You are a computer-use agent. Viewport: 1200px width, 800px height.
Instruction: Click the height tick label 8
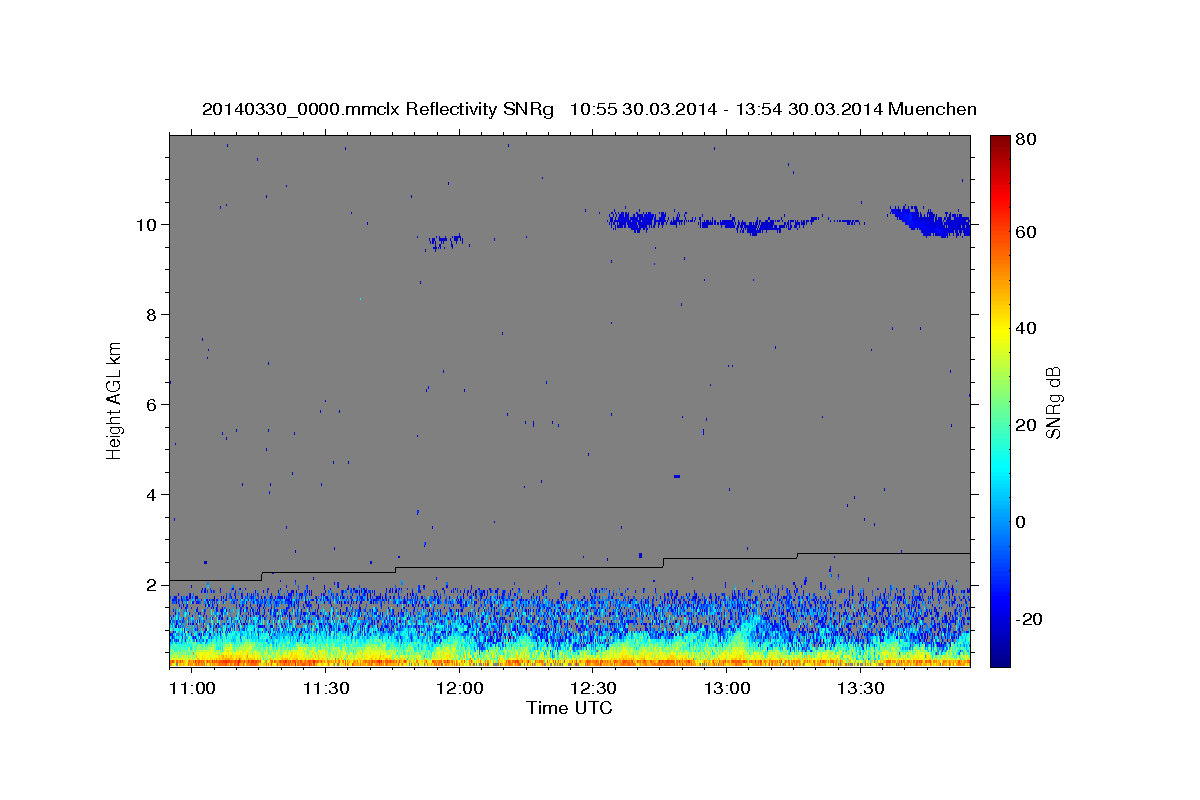coord(151,315)
